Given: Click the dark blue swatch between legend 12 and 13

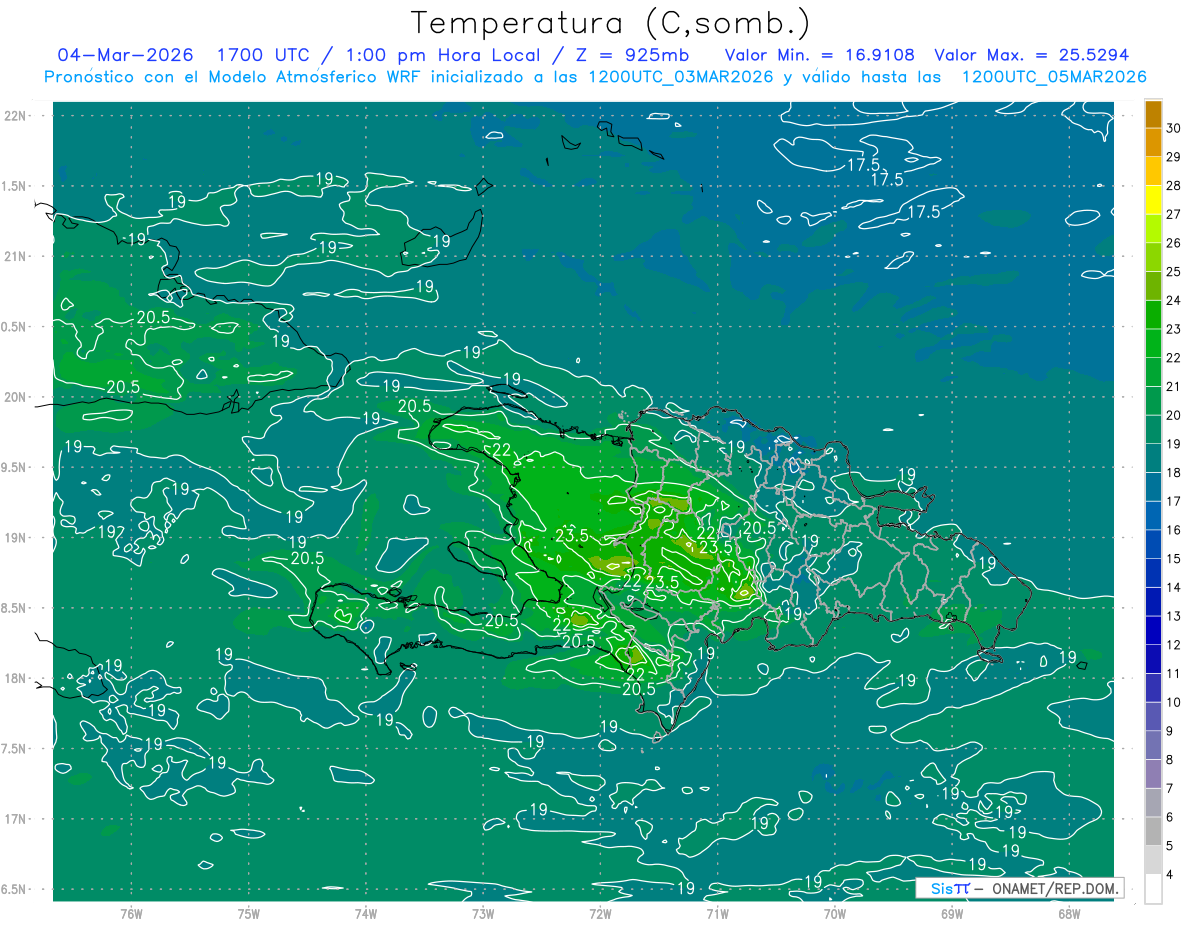Looking at the screenshot, I should tap(1154, 630).
